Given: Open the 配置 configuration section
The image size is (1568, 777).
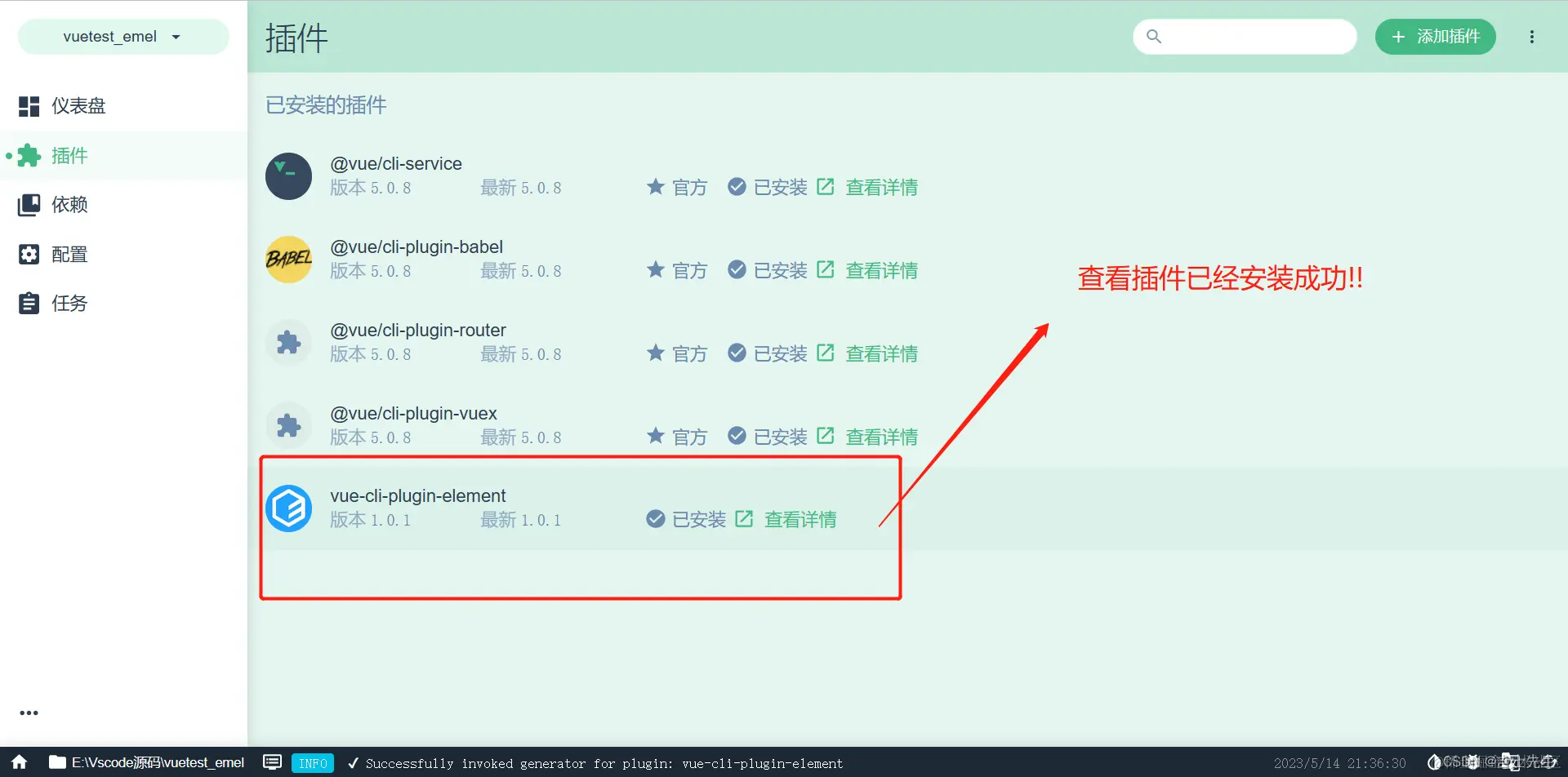Looking at the screenshot, I should pyautogui.click(x=69, y=255).
